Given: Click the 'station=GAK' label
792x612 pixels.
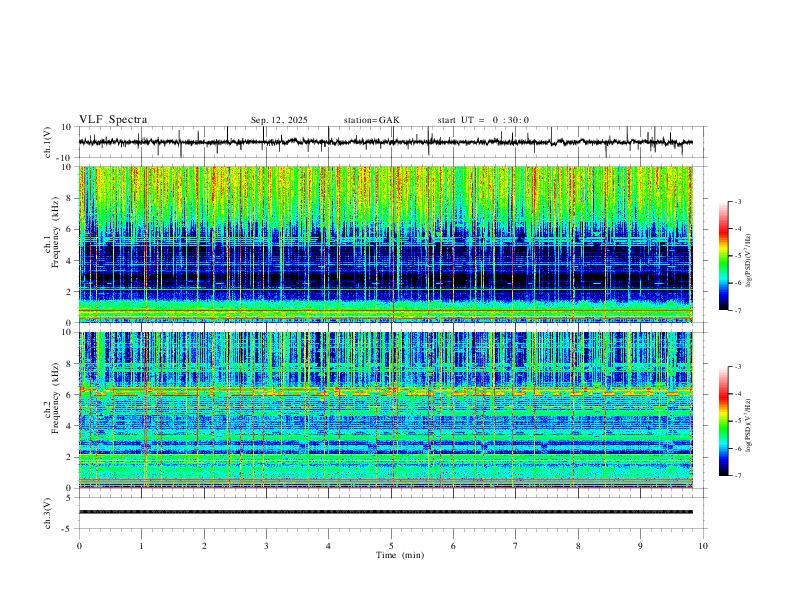Looking at the screenshot, I should coord(371,120).
